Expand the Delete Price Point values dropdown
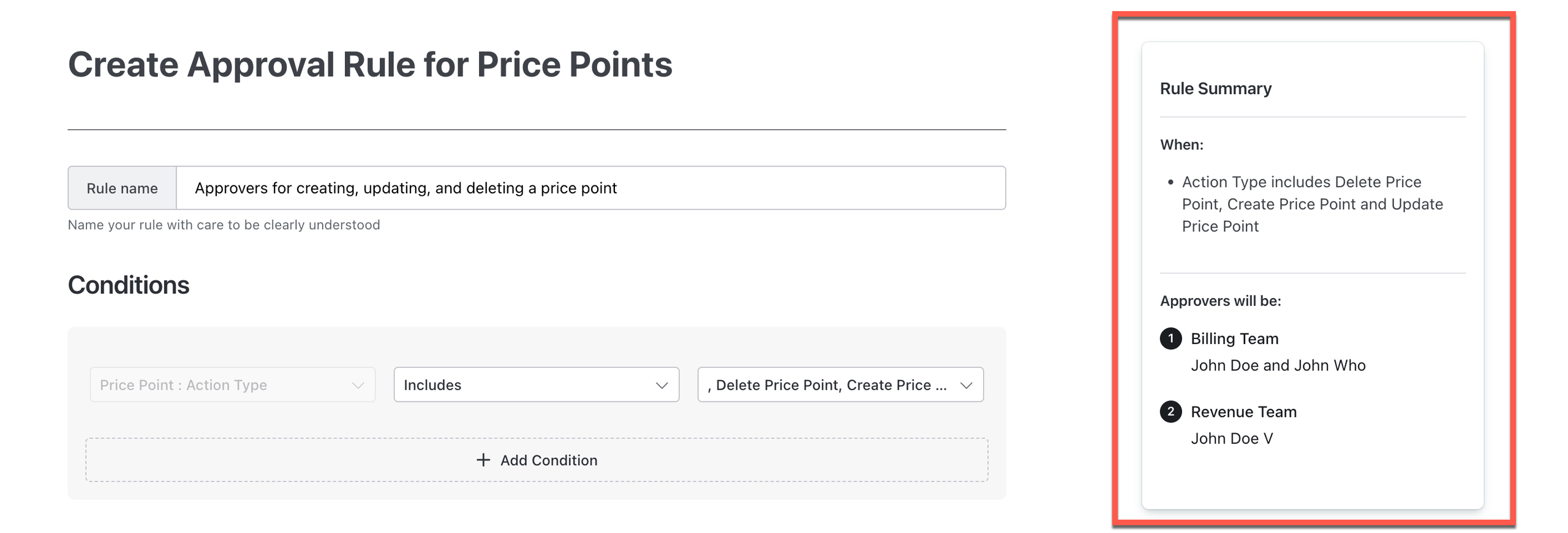1568x533 pixels. coord(830,385)
